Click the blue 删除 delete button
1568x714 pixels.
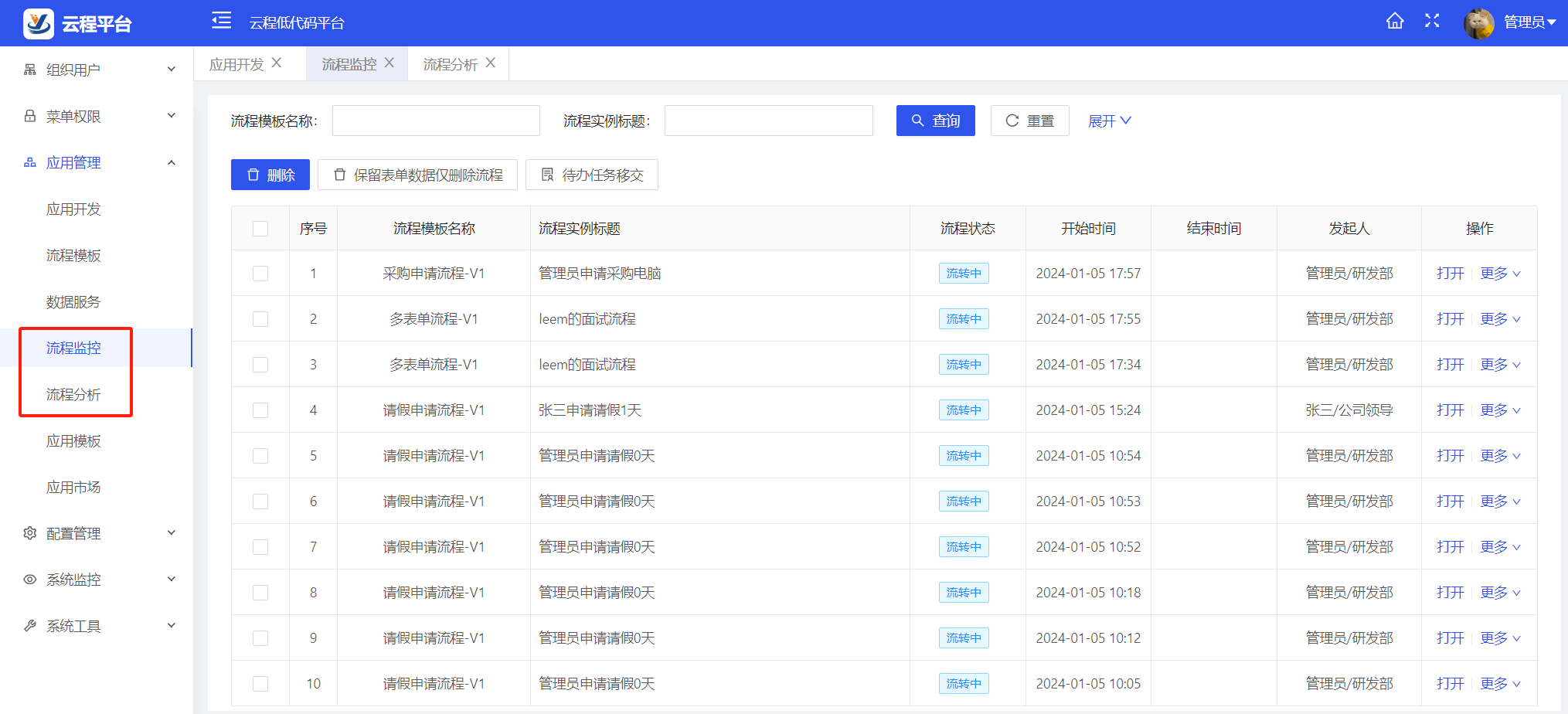point(270,175)
